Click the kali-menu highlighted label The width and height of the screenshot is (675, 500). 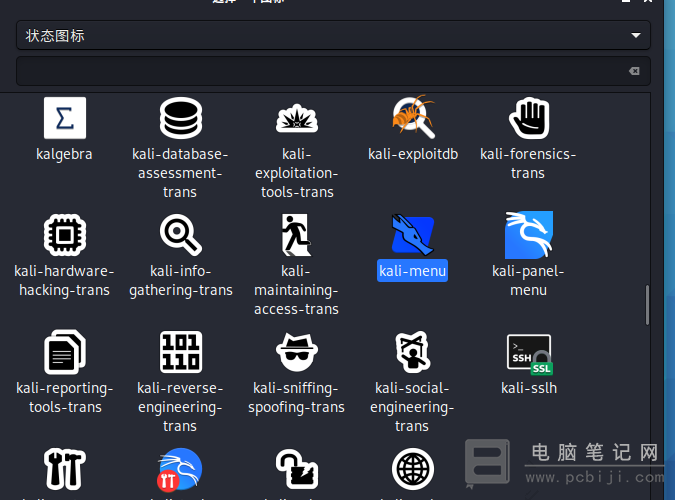412,271
